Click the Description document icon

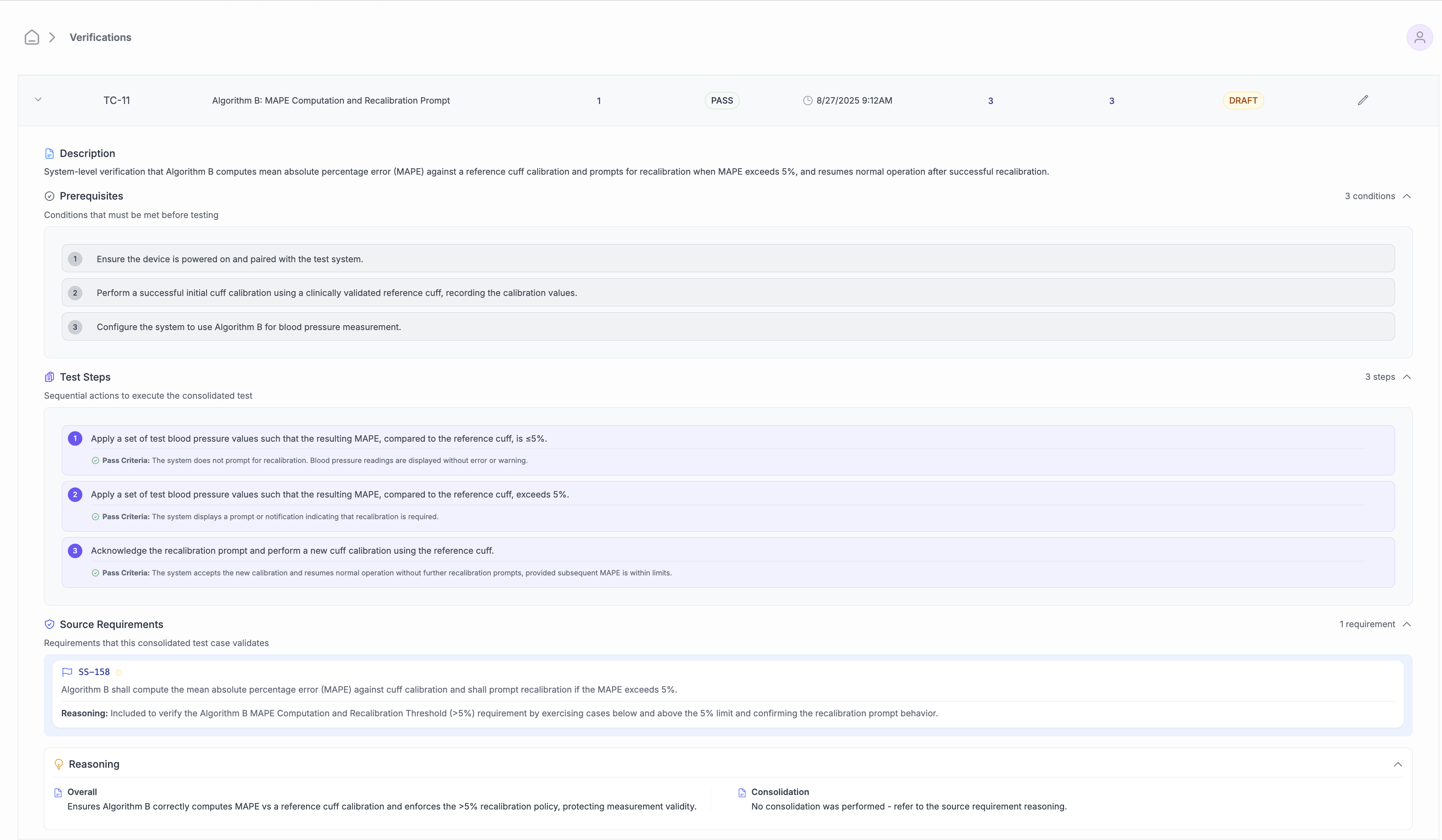(49, 153)
